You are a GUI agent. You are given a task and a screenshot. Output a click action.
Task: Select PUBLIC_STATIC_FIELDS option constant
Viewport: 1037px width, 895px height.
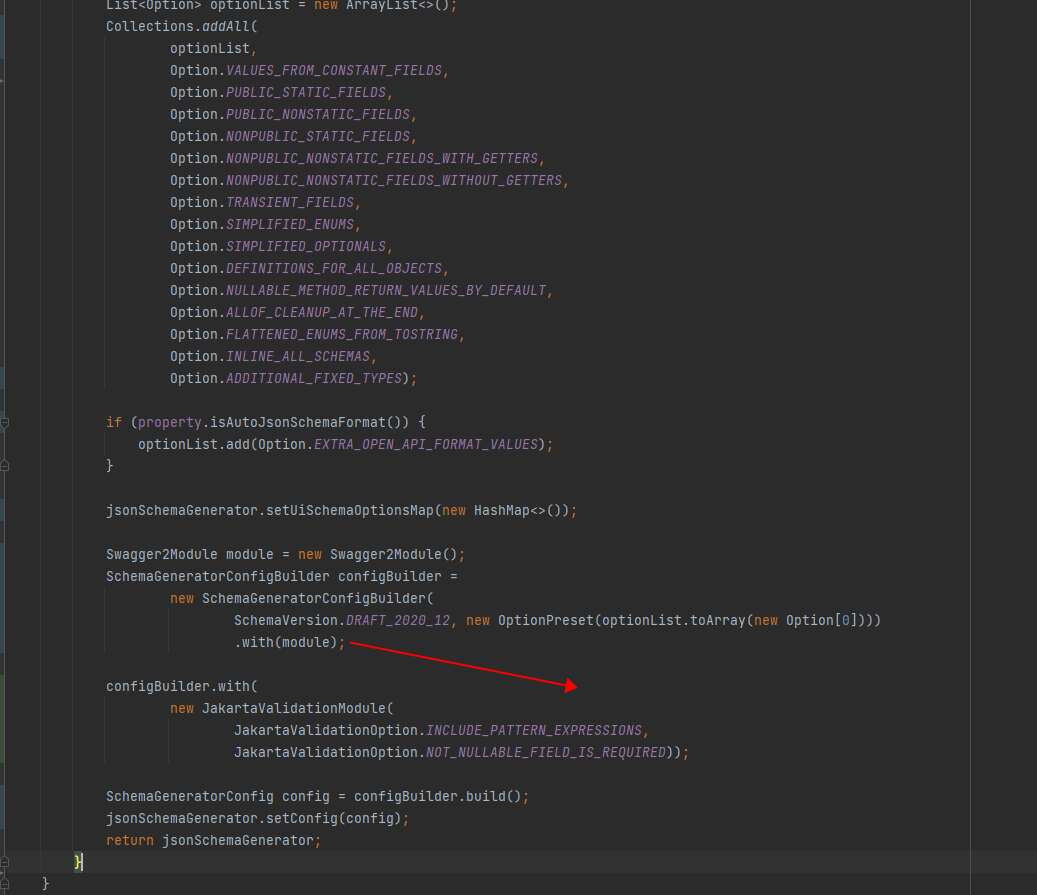(x=306, y=92)
